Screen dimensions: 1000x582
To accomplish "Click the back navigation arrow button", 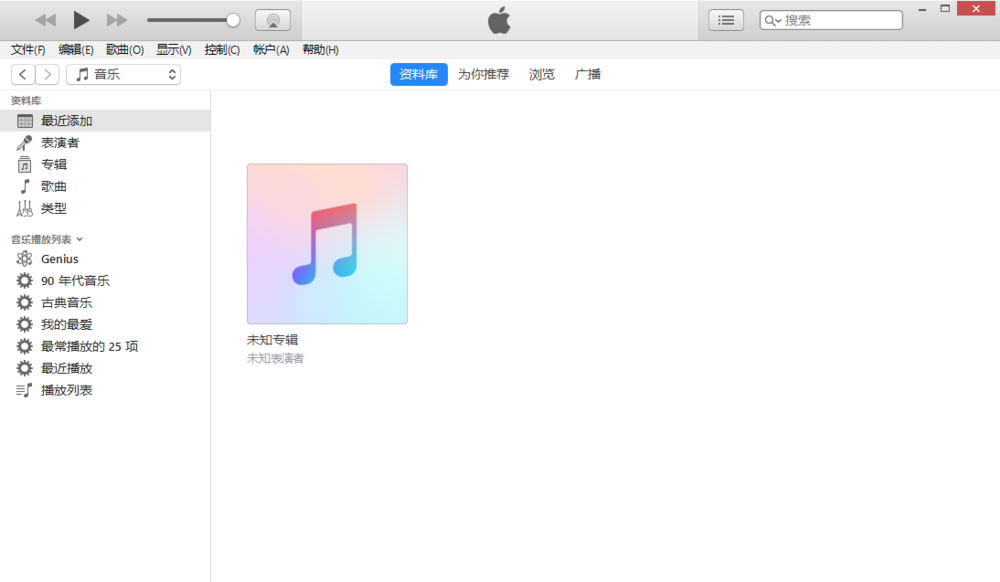I will pos(22,74).
